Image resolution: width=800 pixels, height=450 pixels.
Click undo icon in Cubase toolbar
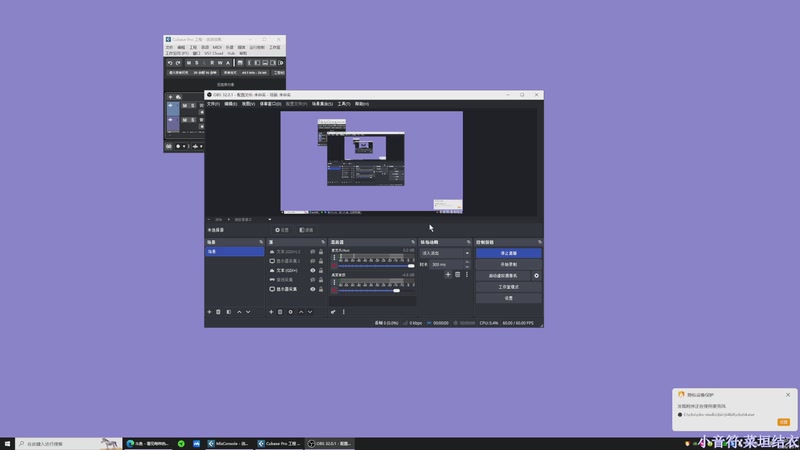point(168,63)
